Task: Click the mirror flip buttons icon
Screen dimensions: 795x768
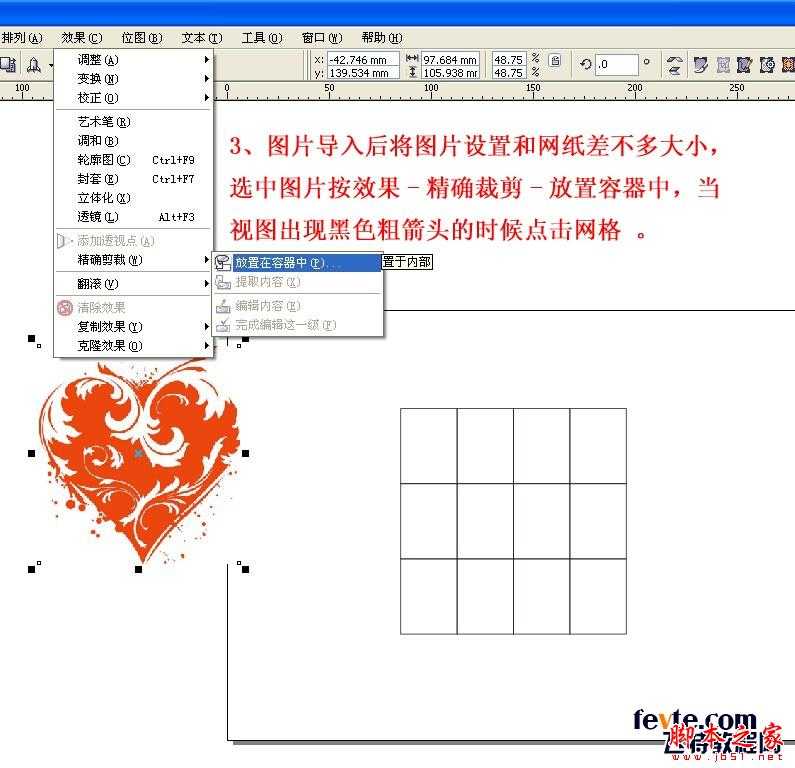Action: [674, 65]
